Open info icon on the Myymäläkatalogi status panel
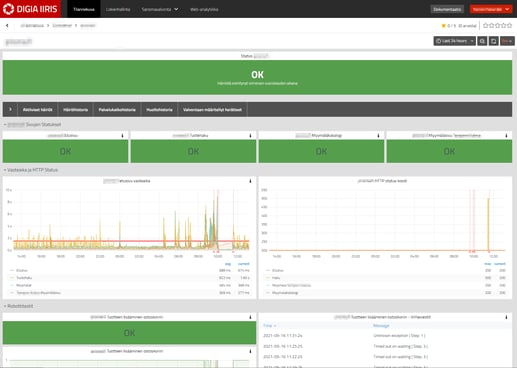 click(x=378, y=135)
